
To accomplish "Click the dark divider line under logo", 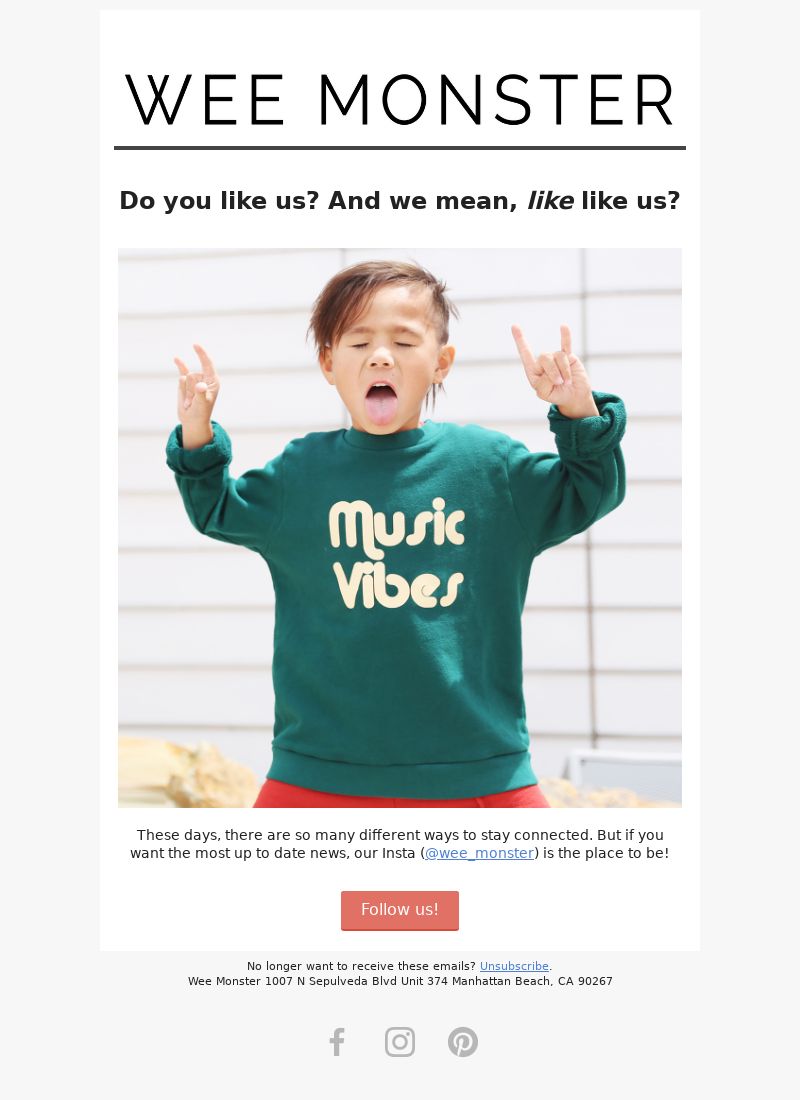I will [x=400, y=148].
